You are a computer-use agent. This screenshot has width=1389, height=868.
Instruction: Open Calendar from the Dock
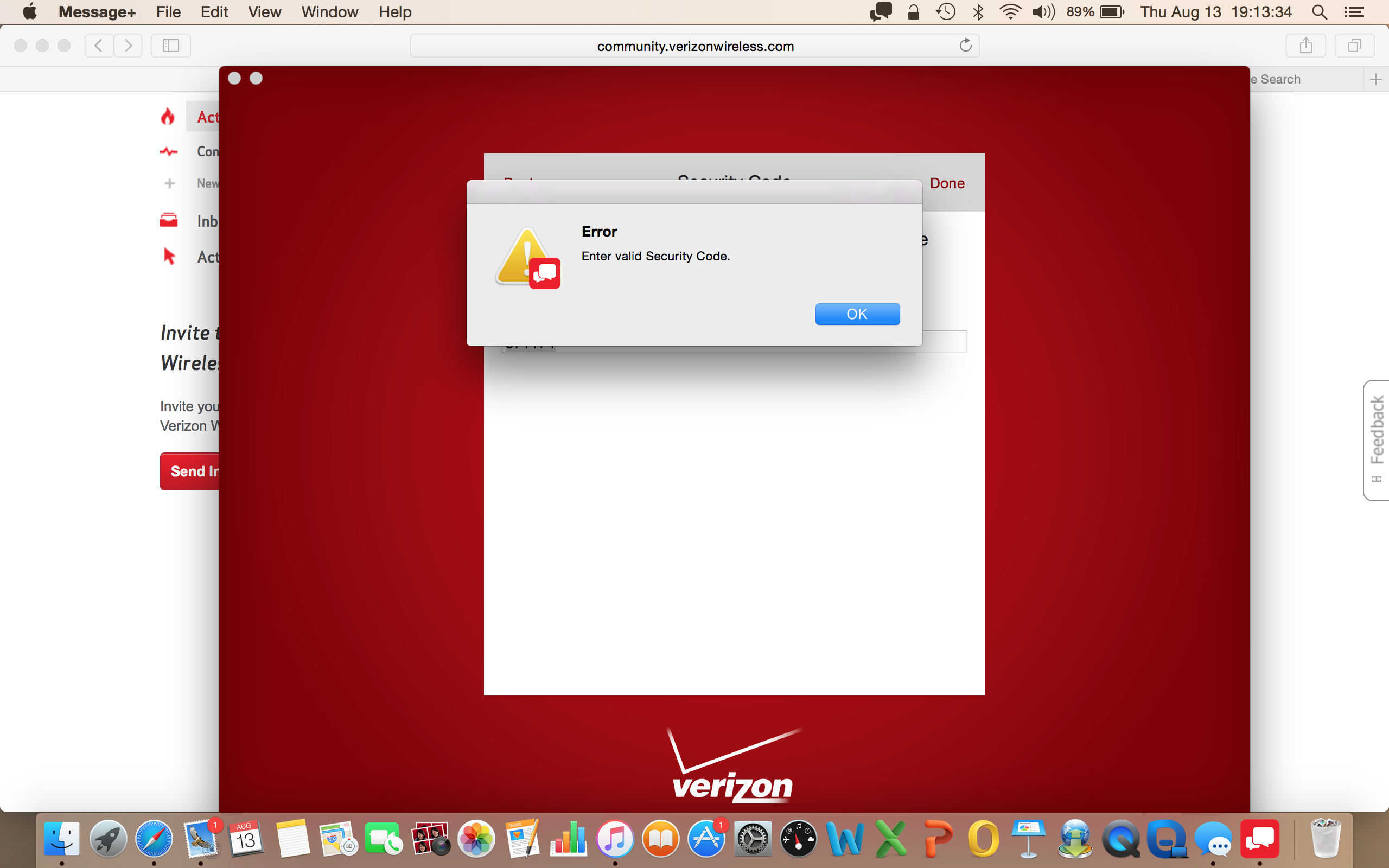click(246, 839)
